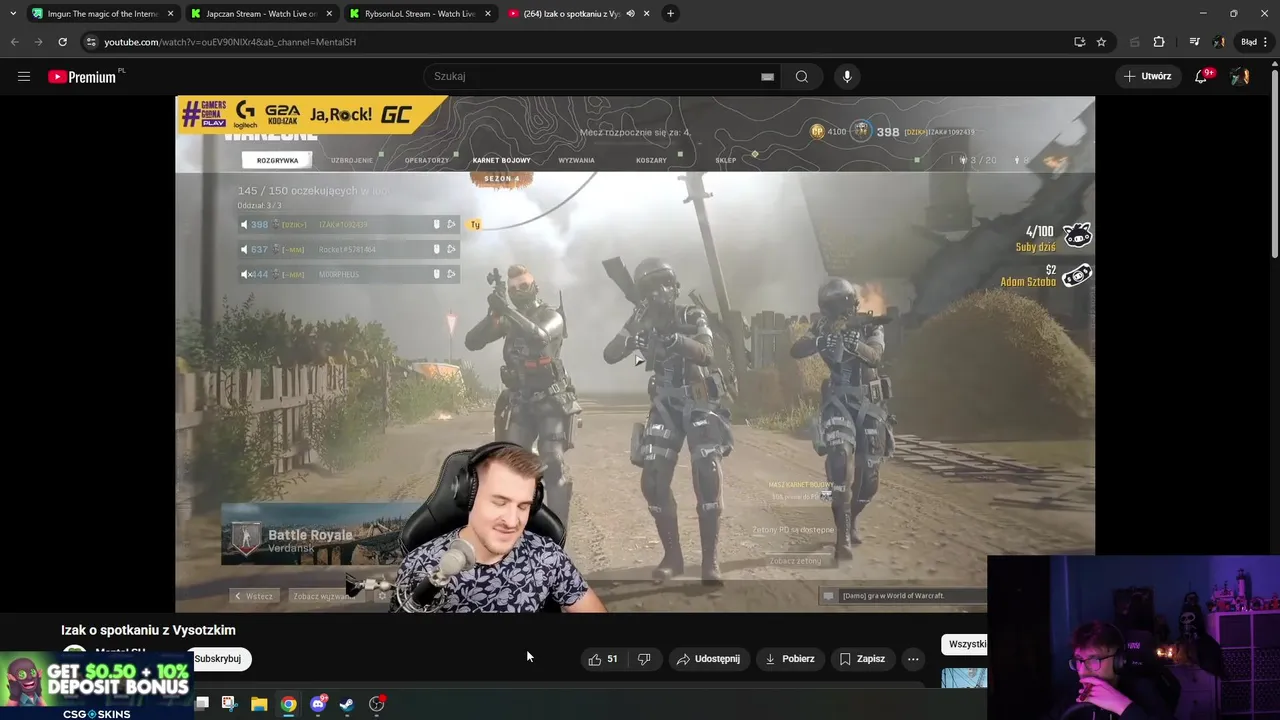Share video via Udostępnij button

(x=708, y=659)
